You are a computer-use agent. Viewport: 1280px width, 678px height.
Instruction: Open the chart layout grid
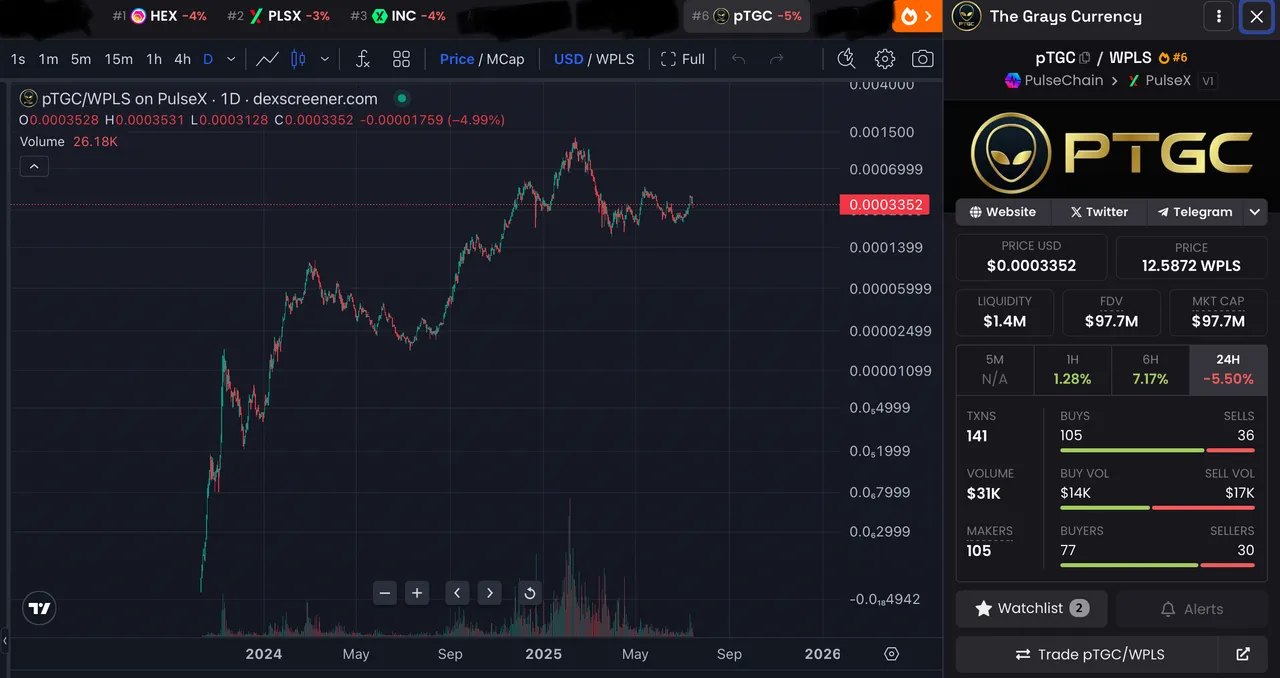point(401,59)
